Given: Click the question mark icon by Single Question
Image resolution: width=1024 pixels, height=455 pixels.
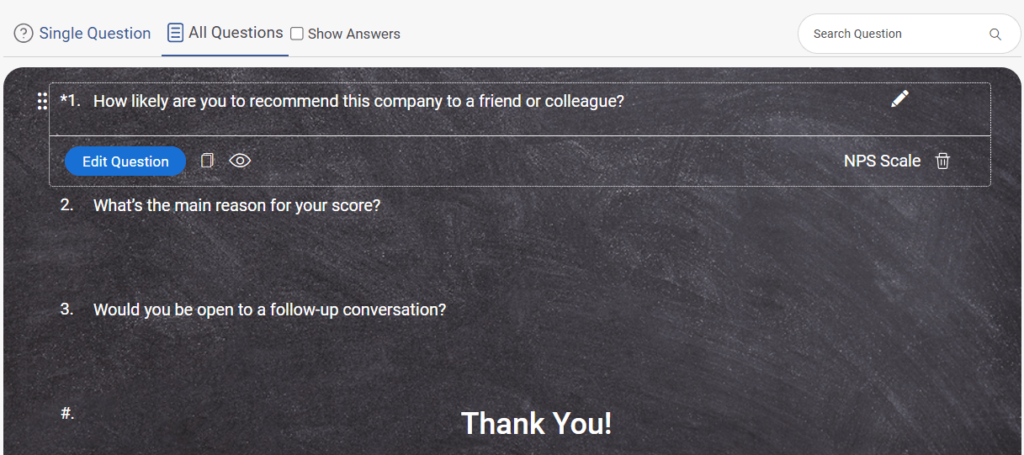Looking at the screenshot, I should [23, 34].
